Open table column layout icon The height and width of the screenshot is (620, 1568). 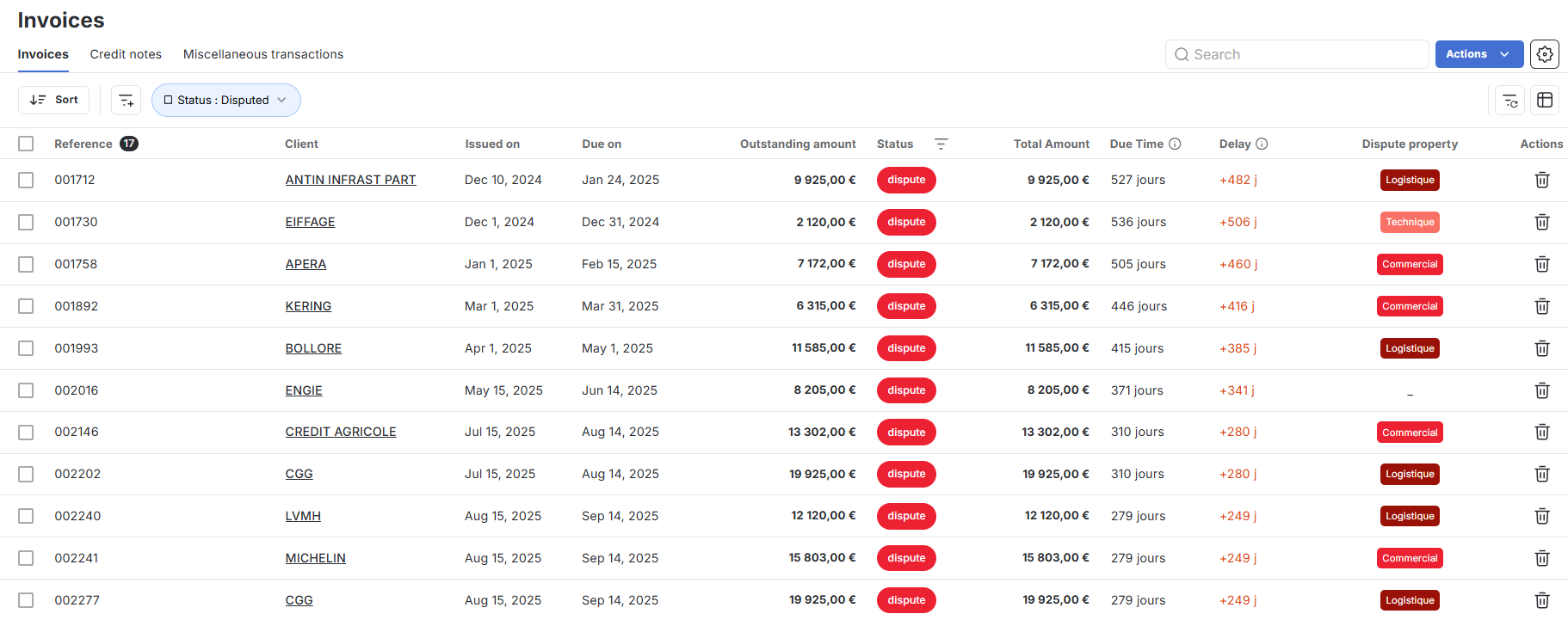(x=1545, y=101)
